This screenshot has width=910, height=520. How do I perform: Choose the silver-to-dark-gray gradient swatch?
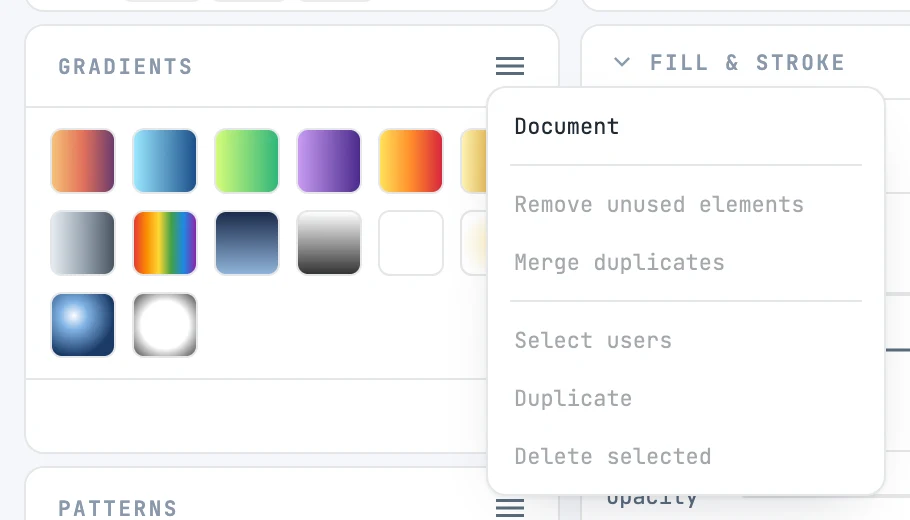click(x=82, y=243)
